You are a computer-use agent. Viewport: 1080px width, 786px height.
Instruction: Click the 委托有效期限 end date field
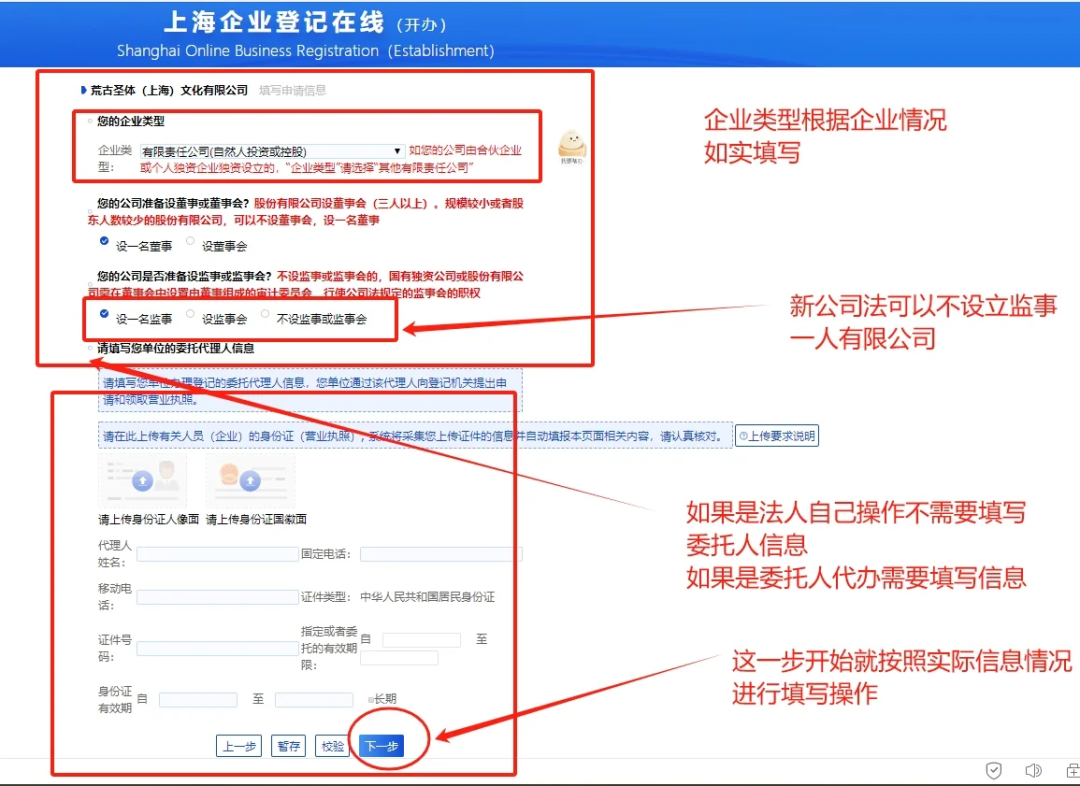(x=399, y=658)
